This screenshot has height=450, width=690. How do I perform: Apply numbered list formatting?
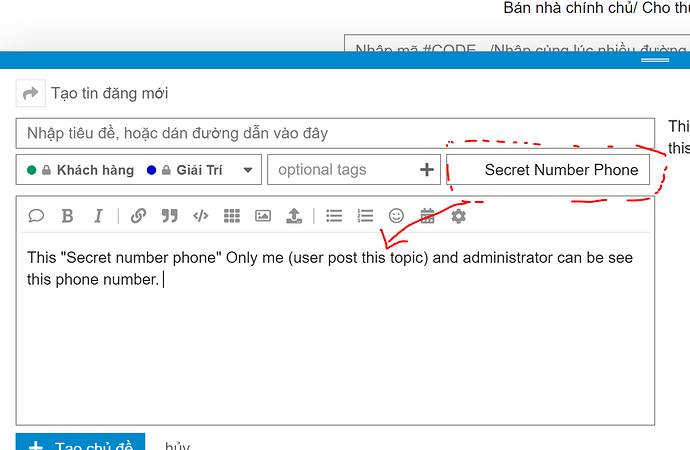[365, 216]
